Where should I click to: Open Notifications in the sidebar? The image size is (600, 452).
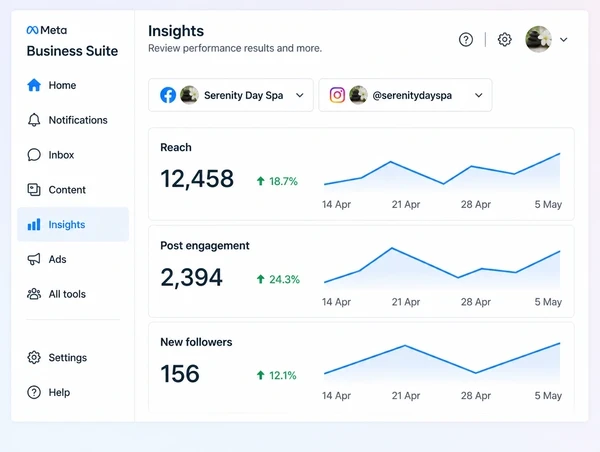tap(73, 120)
